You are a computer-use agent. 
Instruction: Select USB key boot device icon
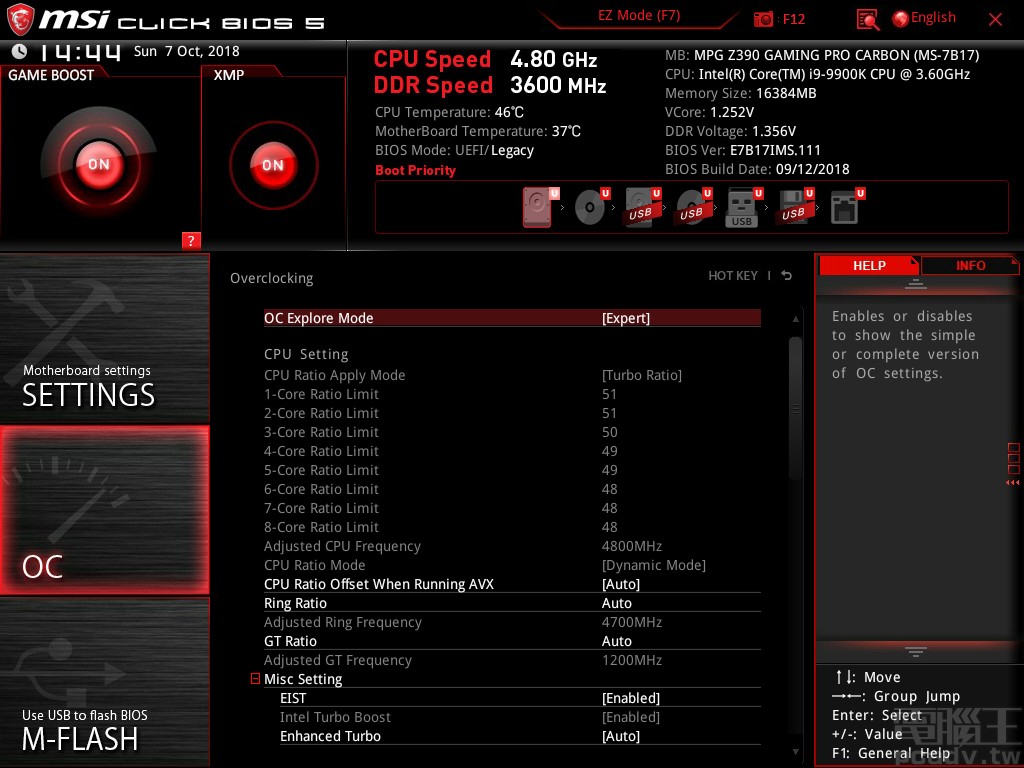[x=744, y=207]
